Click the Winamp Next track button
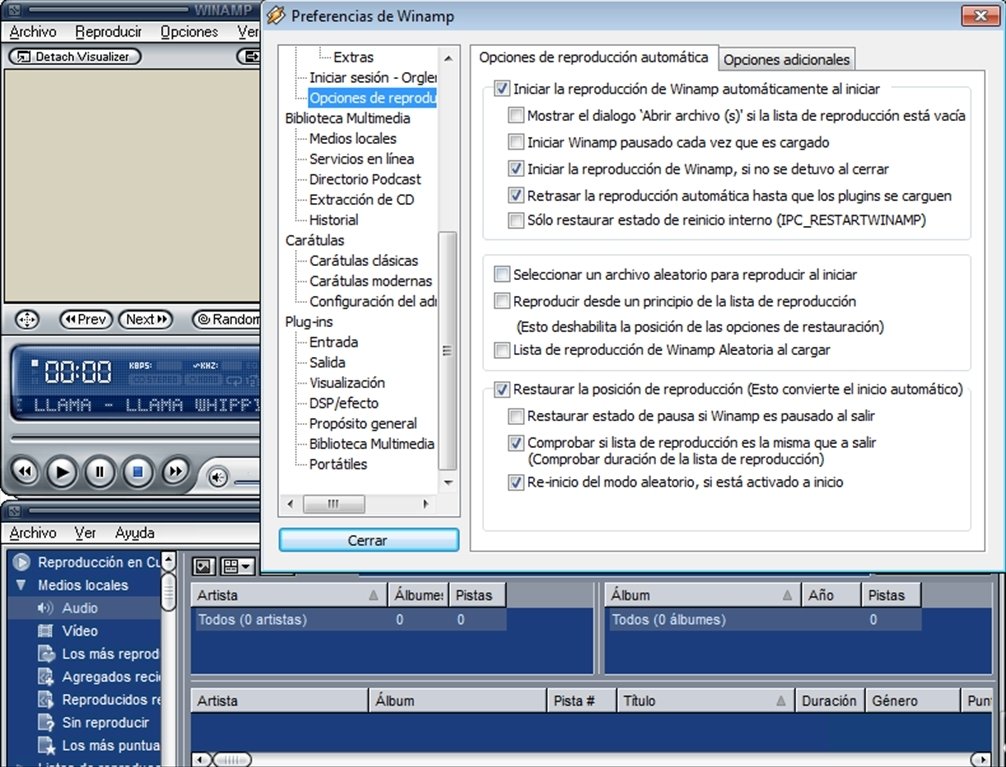Screen dimensions: 1006x767 pyautogui.click(x=175, y=472)
